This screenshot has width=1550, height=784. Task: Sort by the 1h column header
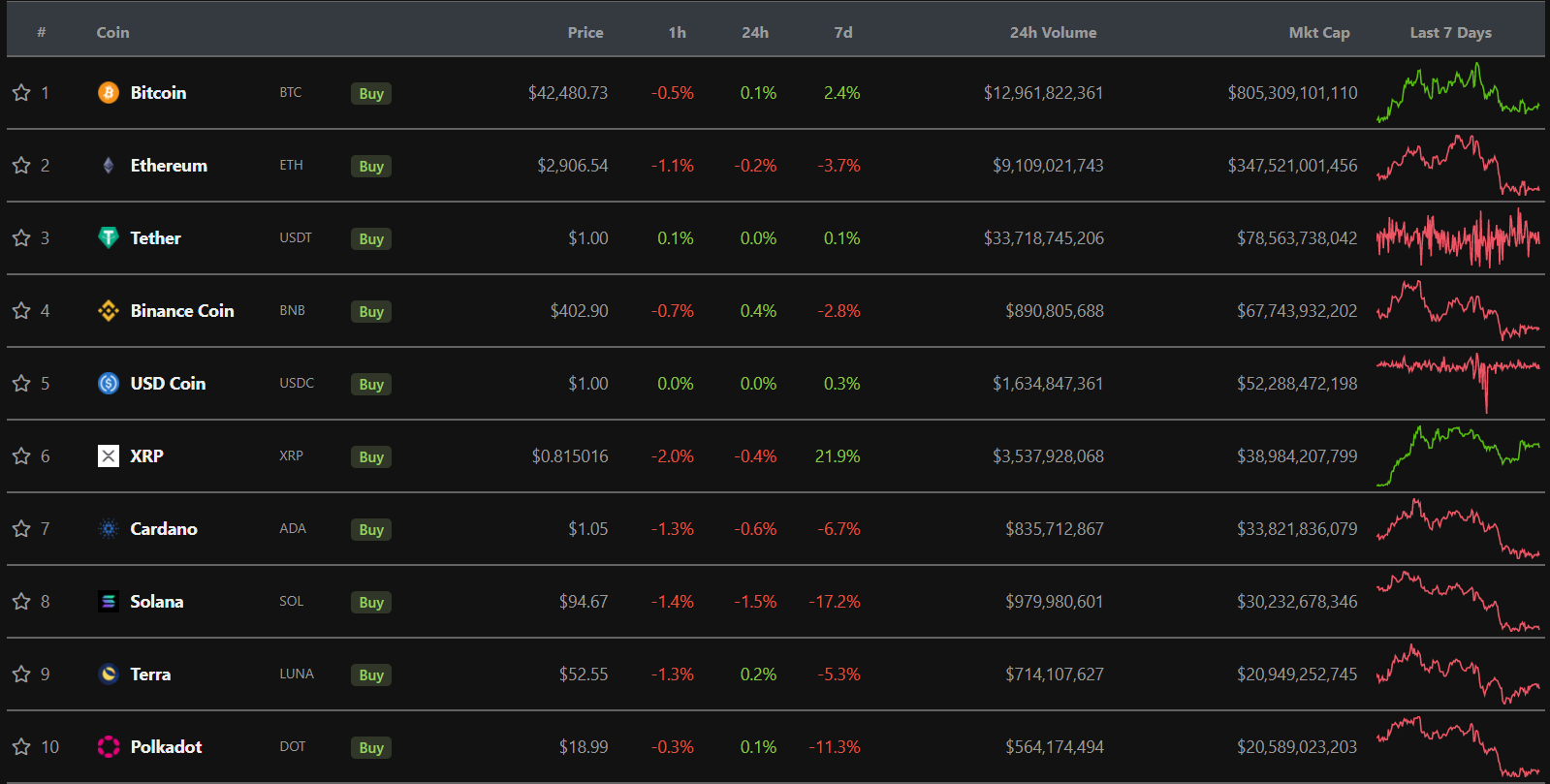click(677, 32)
